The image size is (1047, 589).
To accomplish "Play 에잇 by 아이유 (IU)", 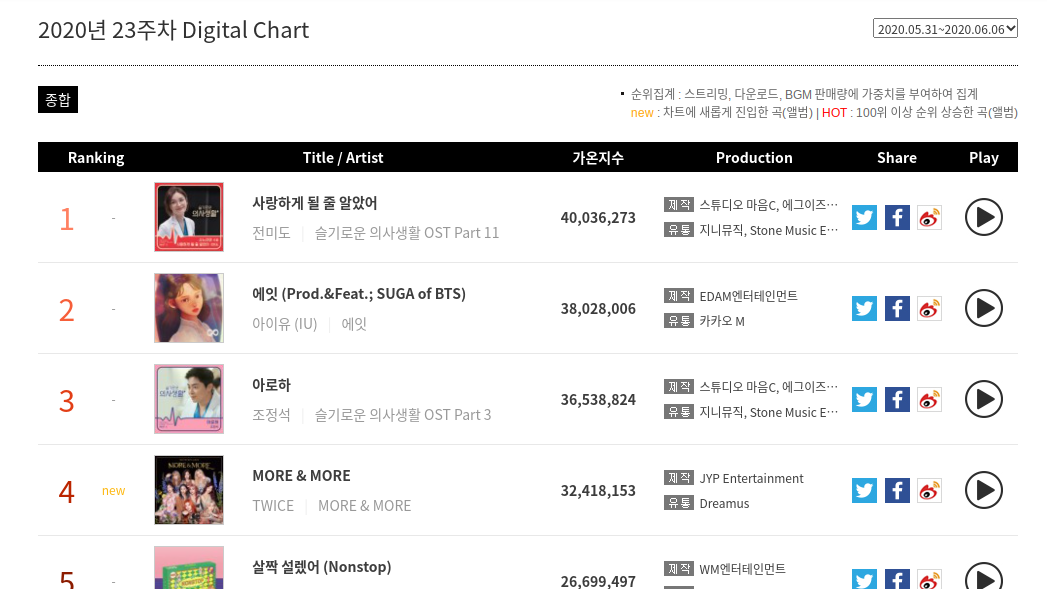I will tap(984, 309).
